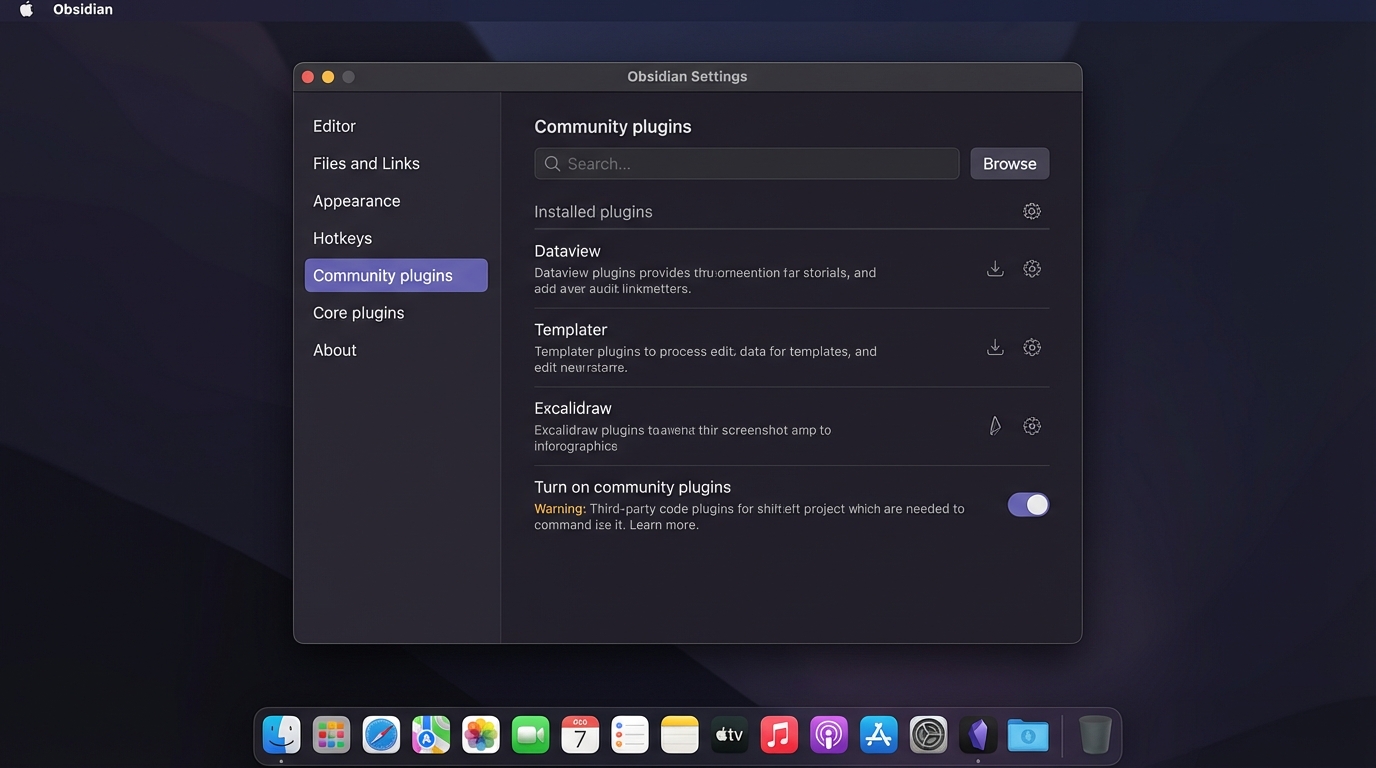This screenshot has height=768, width=1376.
Task: Open the Installed plugins options gear
Action: click(x=1031, y=210)
